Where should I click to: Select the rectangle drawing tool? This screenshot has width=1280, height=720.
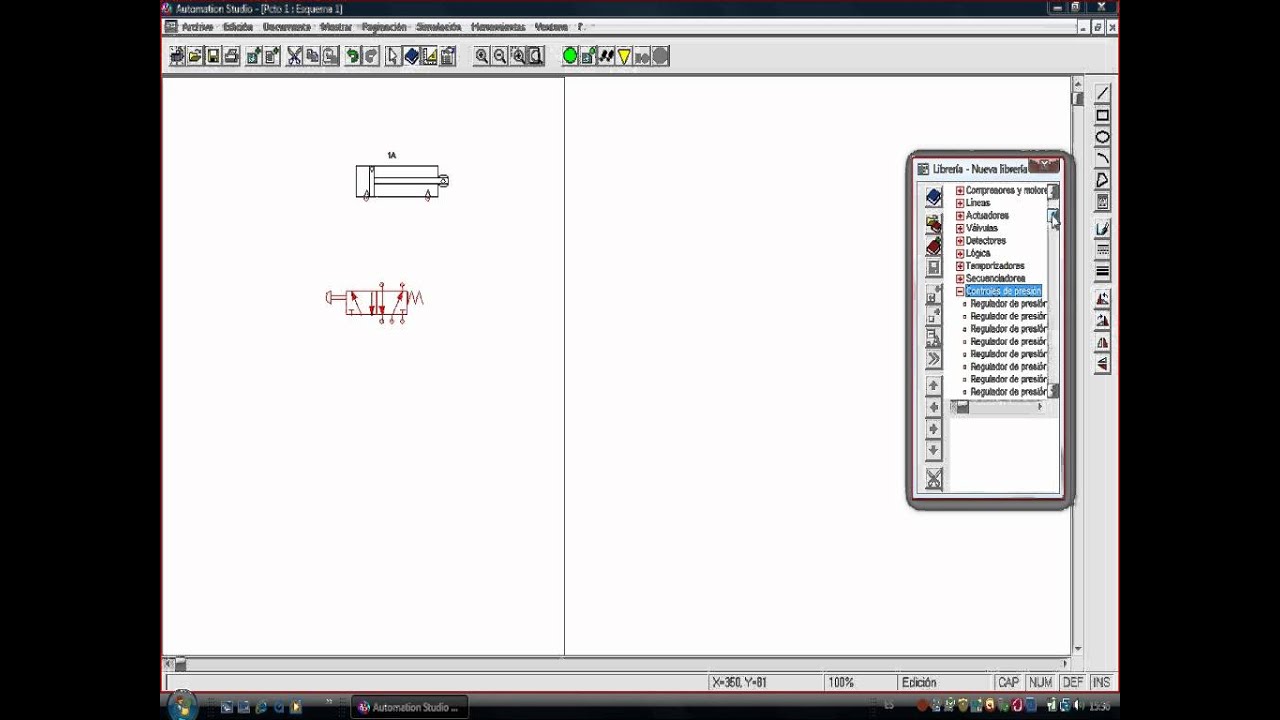click(1102, 115)
